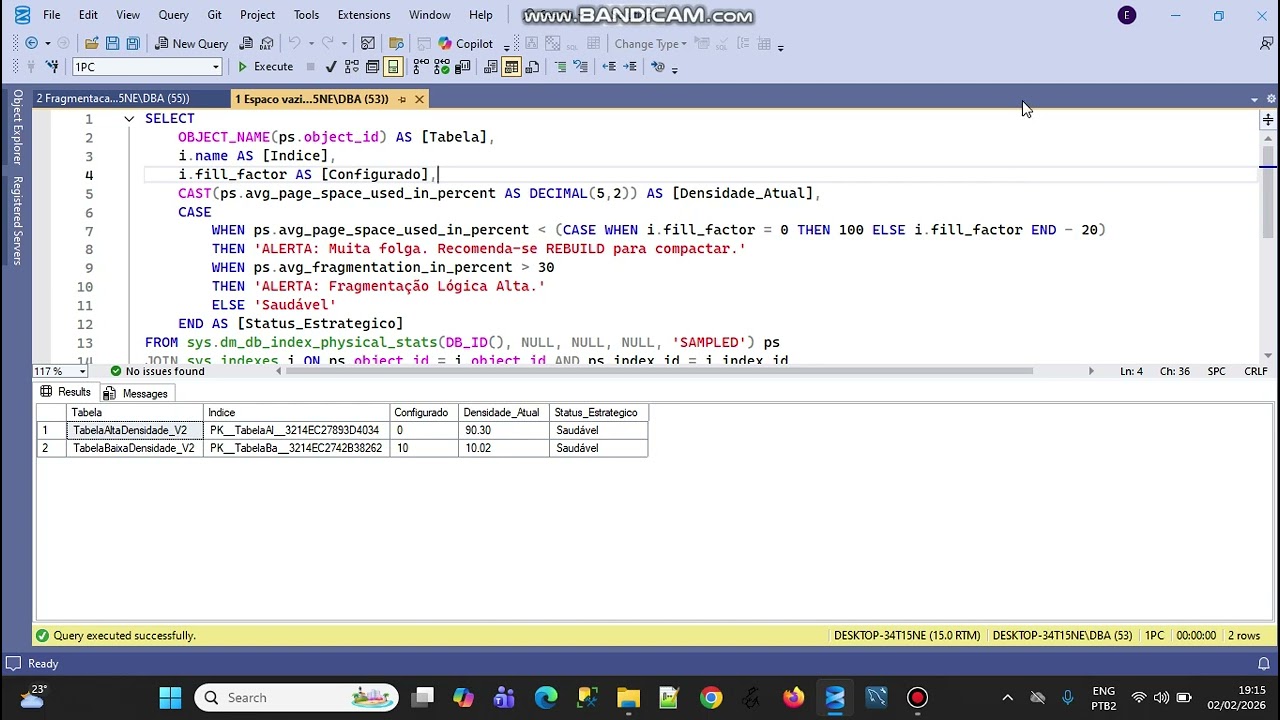The height and width of the screenshot is (720, 1280).
Task: Select Results to File output mode
Action: [x=532, y=67]
